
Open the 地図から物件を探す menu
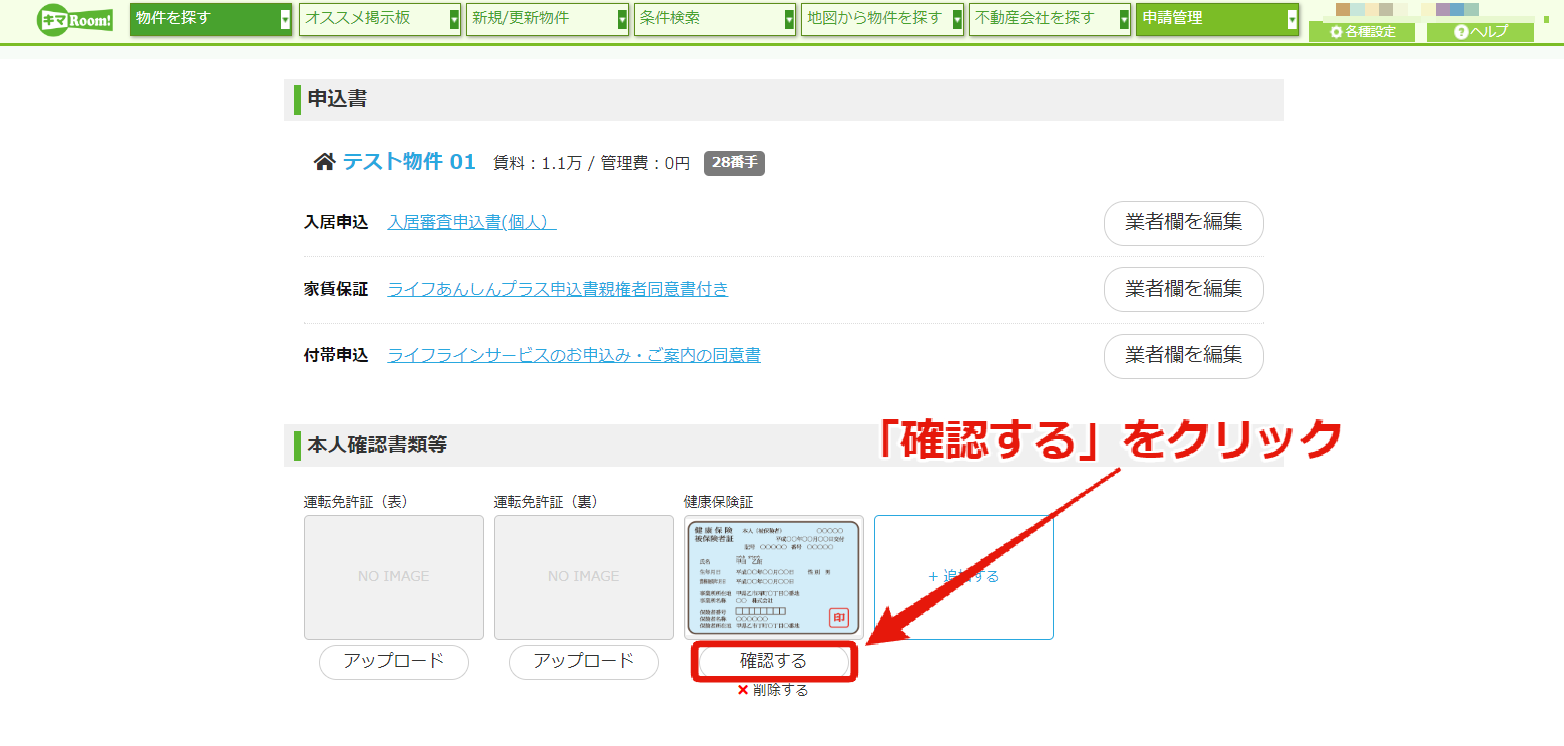click(882, 19)
